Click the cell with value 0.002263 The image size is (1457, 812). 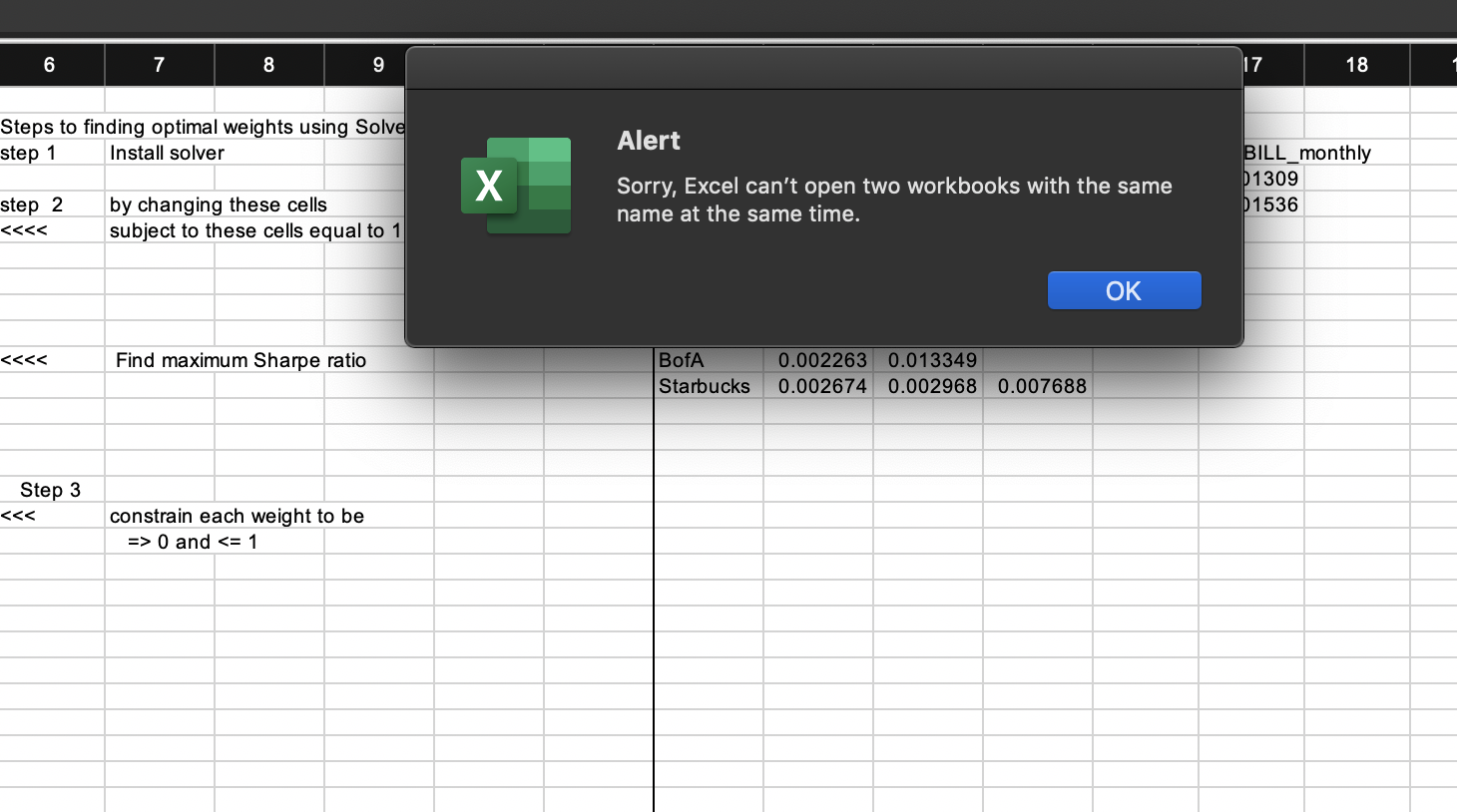[x=818, y=360]
